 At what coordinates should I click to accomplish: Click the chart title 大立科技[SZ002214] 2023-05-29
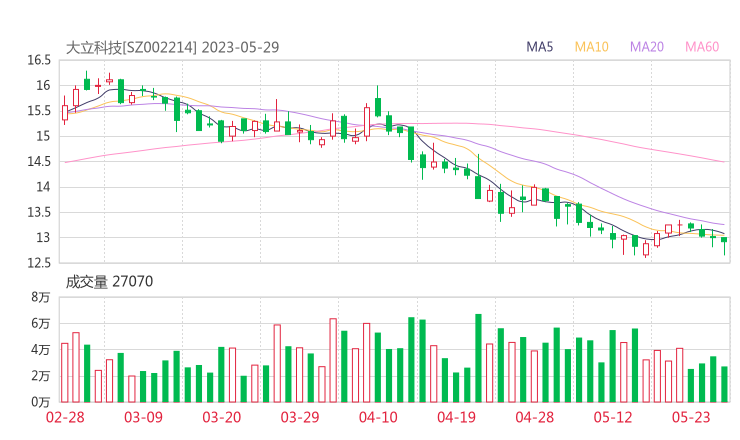pos(172,47)
